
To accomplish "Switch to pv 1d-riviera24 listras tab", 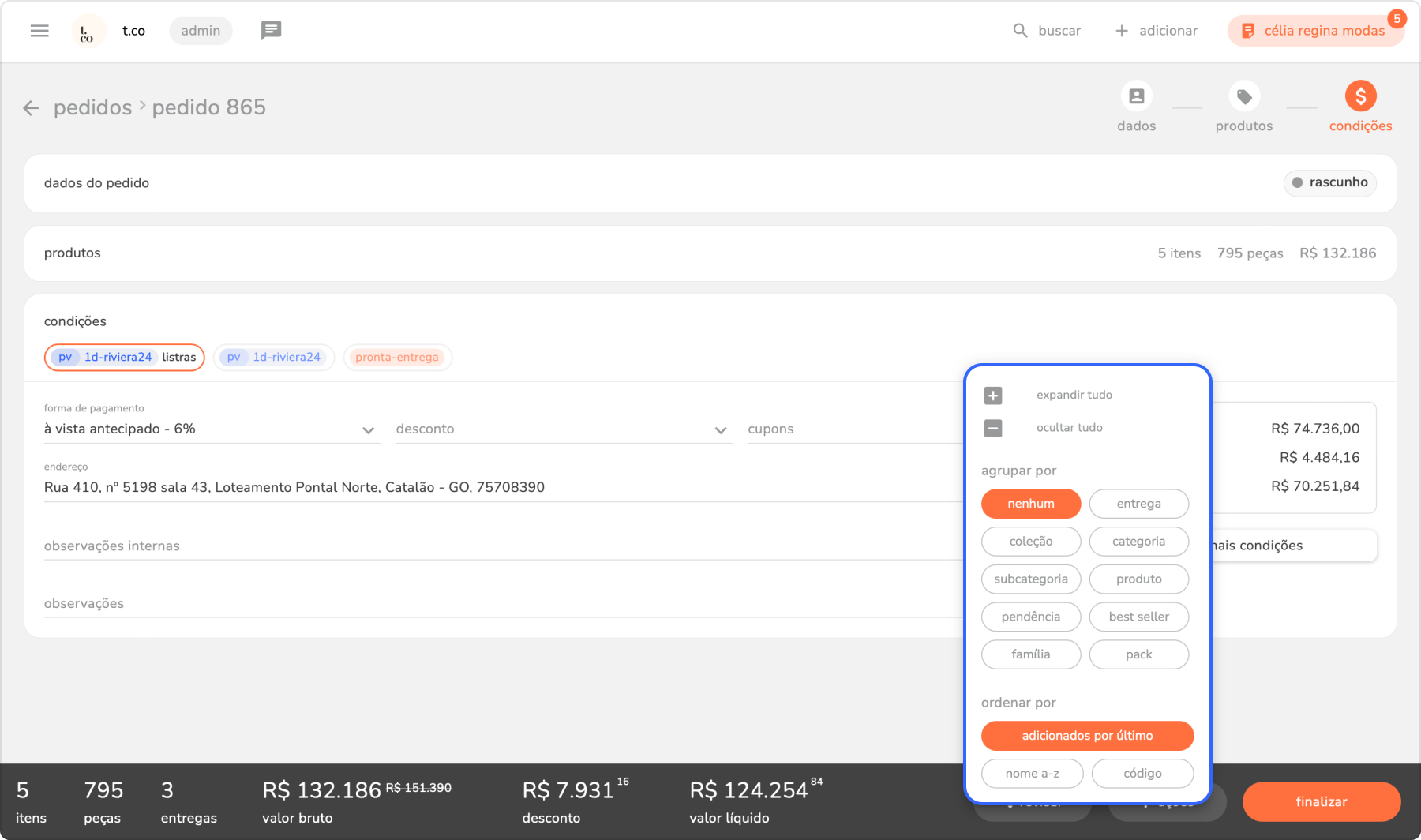I will coord(125,358).
